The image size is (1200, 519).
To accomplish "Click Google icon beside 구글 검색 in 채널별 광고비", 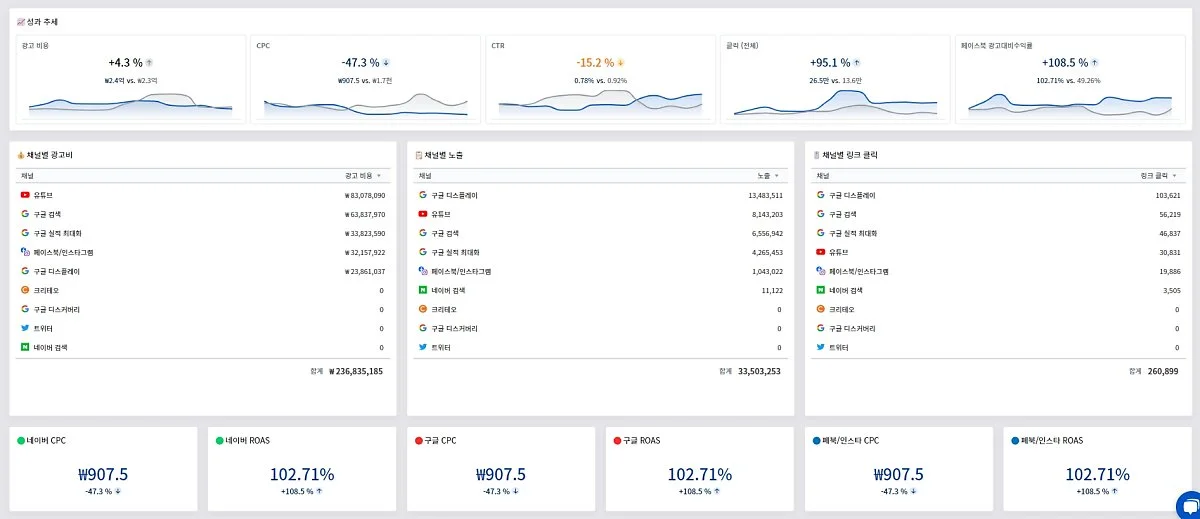I will 25,214.
